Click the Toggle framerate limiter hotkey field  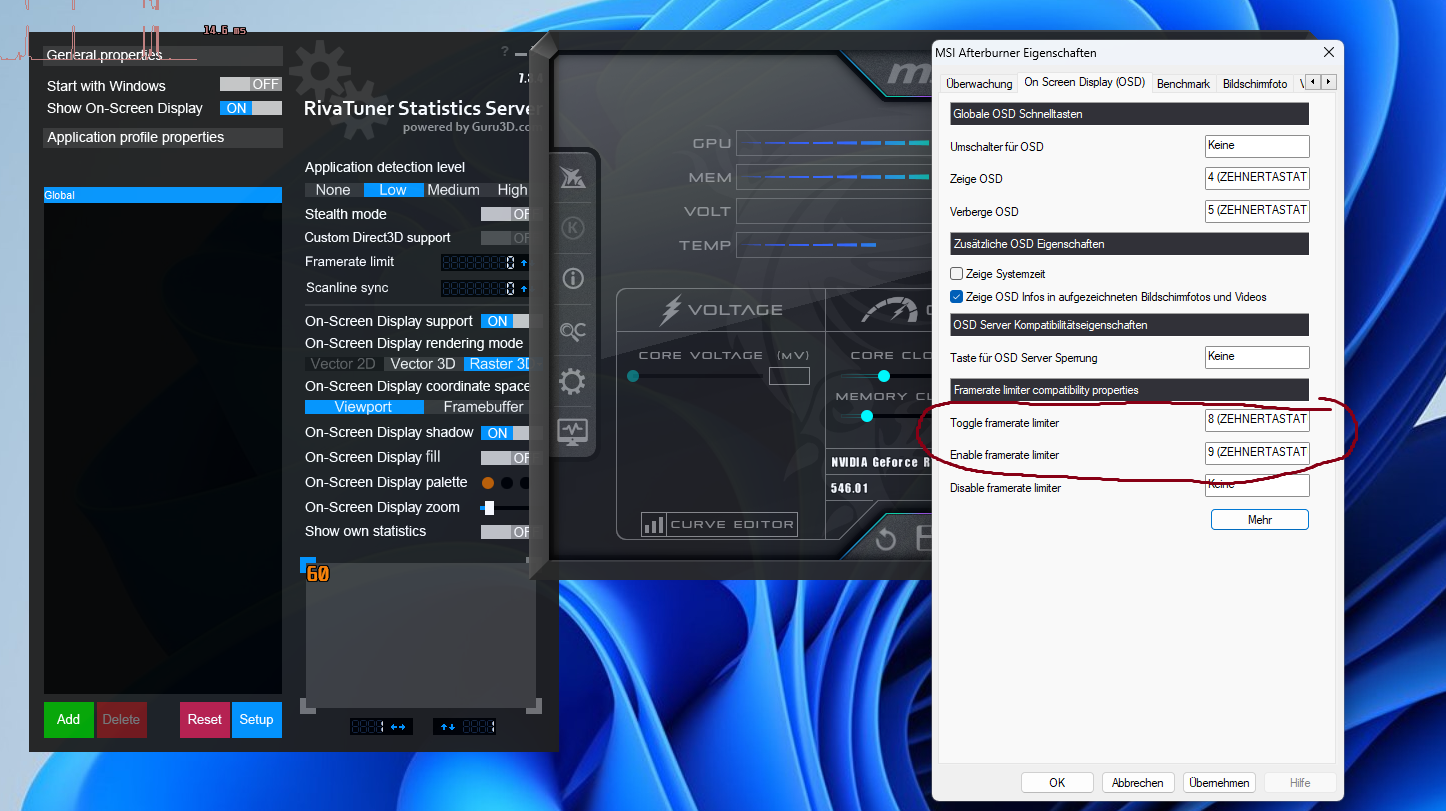click(1257, 420)
